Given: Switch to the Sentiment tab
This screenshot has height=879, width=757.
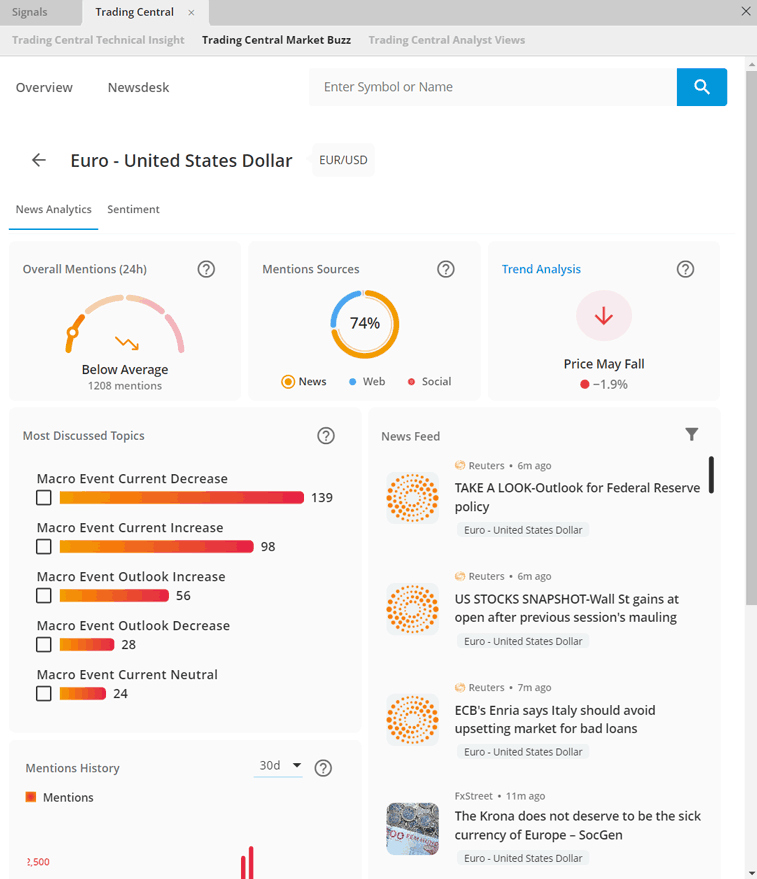Looking at the screenshot, I should point(133,209).
